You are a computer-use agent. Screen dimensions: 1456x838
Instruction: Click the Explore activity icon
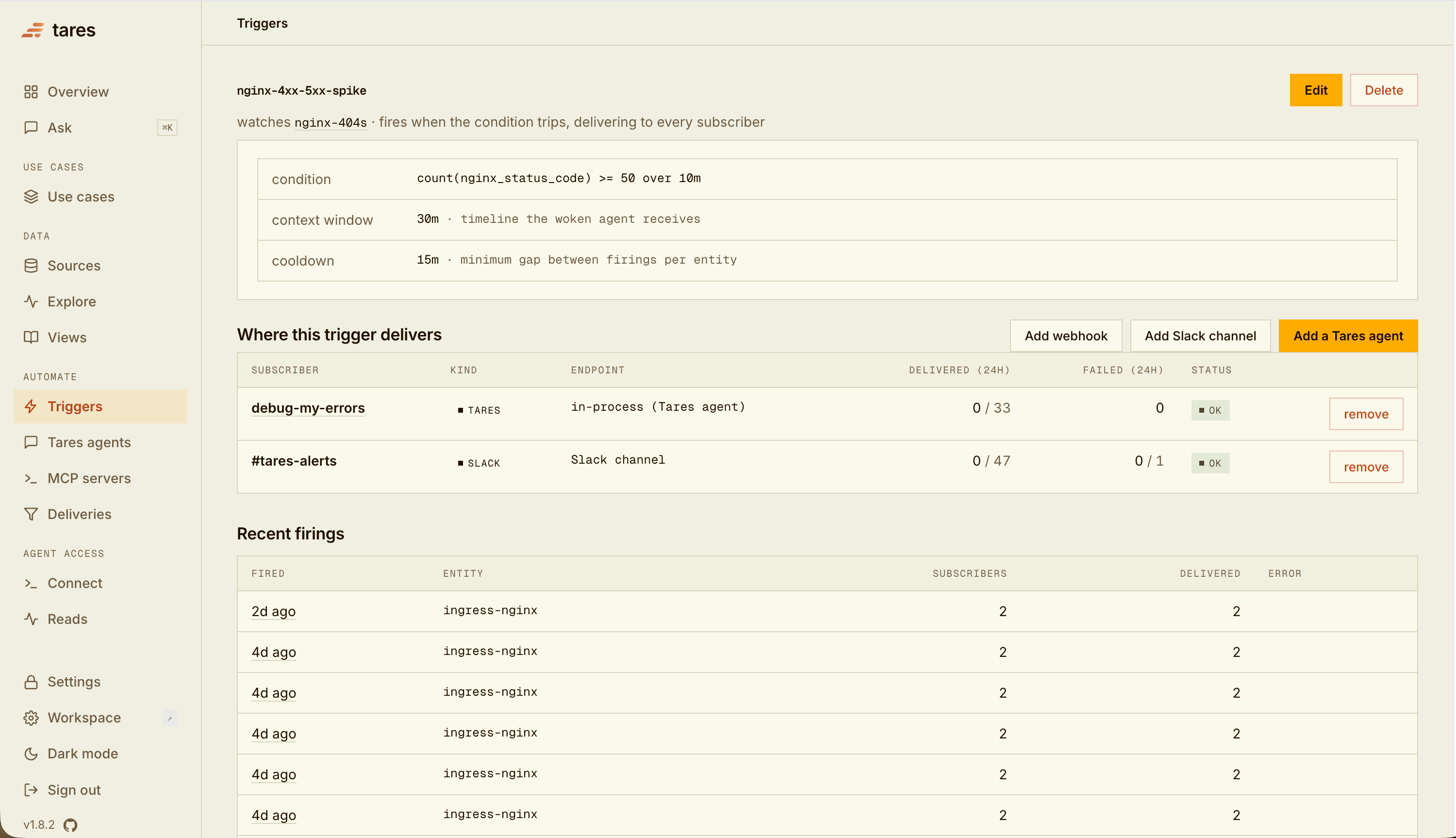(31, 301)
